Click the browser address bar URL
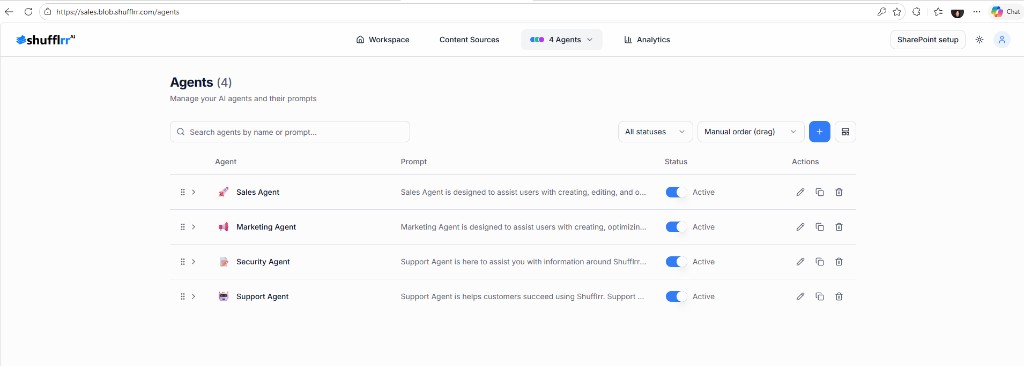 118,12
